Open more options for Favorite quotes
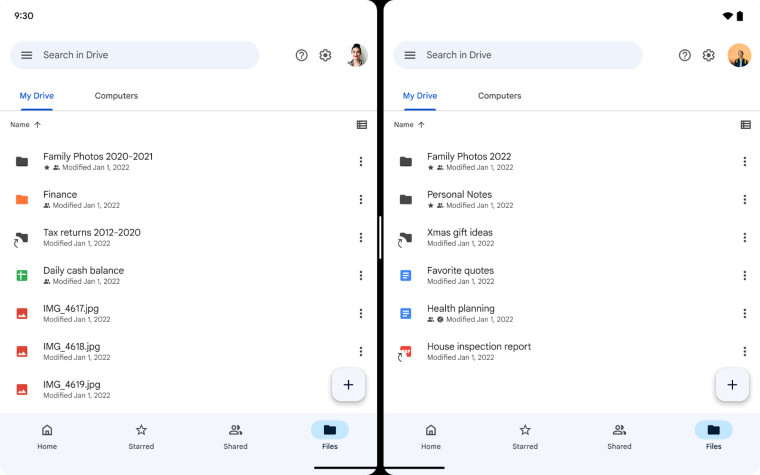Viewport: 760px width, 475px height. coord(744,275)
